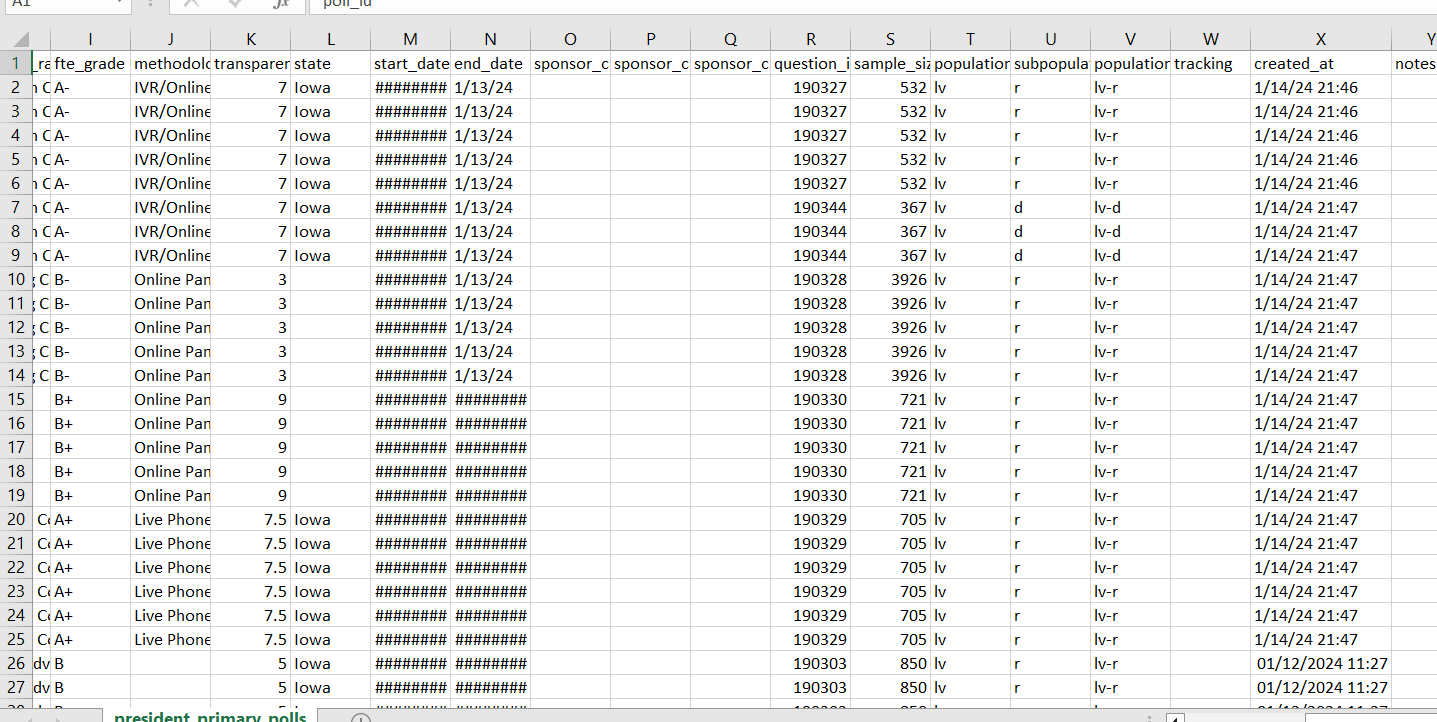Select row 24 header
Image resolution: width=1437 pixels, height=722 pixels.
coord(15,615)
